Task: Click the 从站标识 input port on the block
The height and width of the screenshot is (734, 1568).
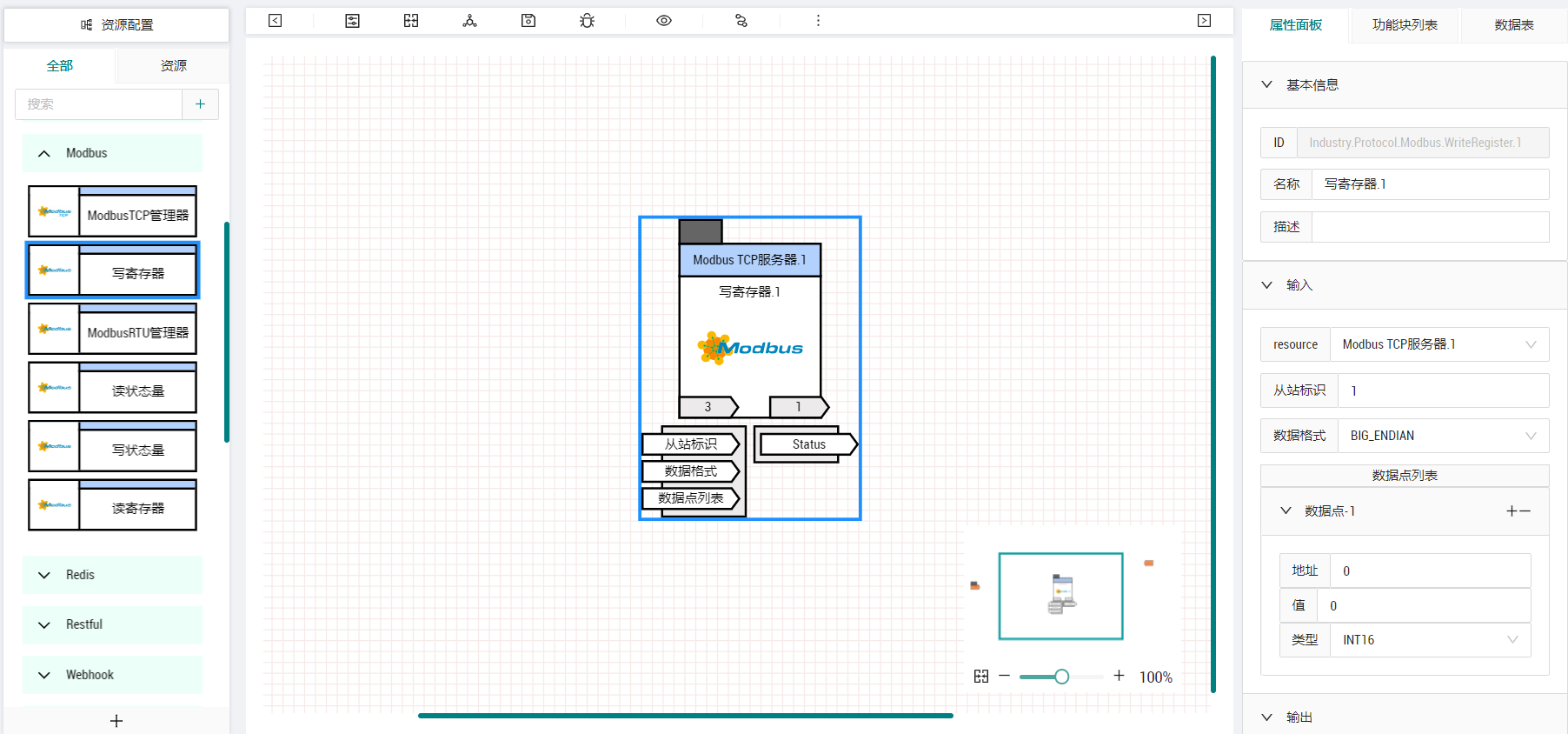Action: pyautogui.click(x=691, y=444)
